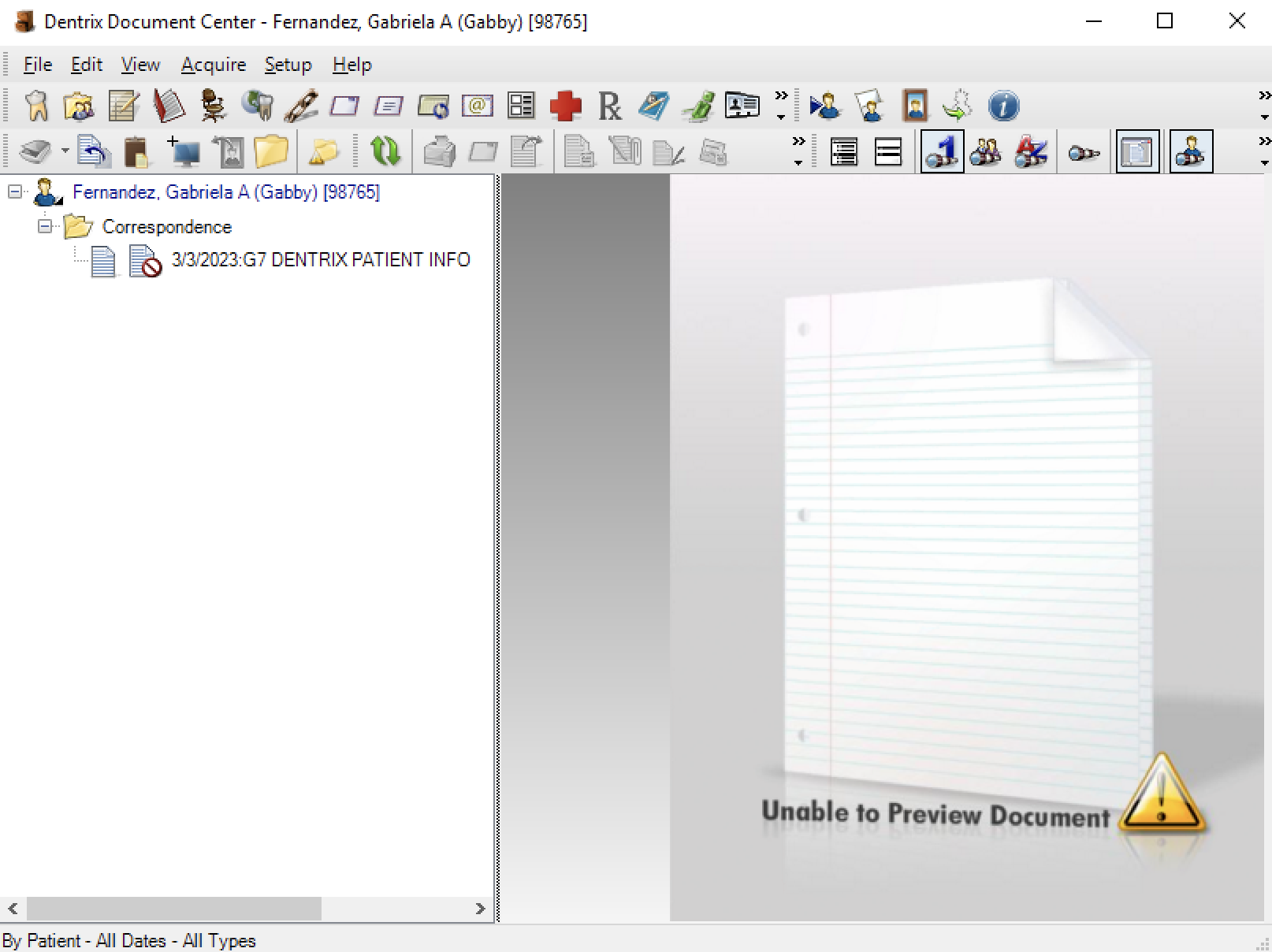1272x952 pixels.
Task: Click the tree panel scroll right arrow
Action: click(x=480, y=909)
